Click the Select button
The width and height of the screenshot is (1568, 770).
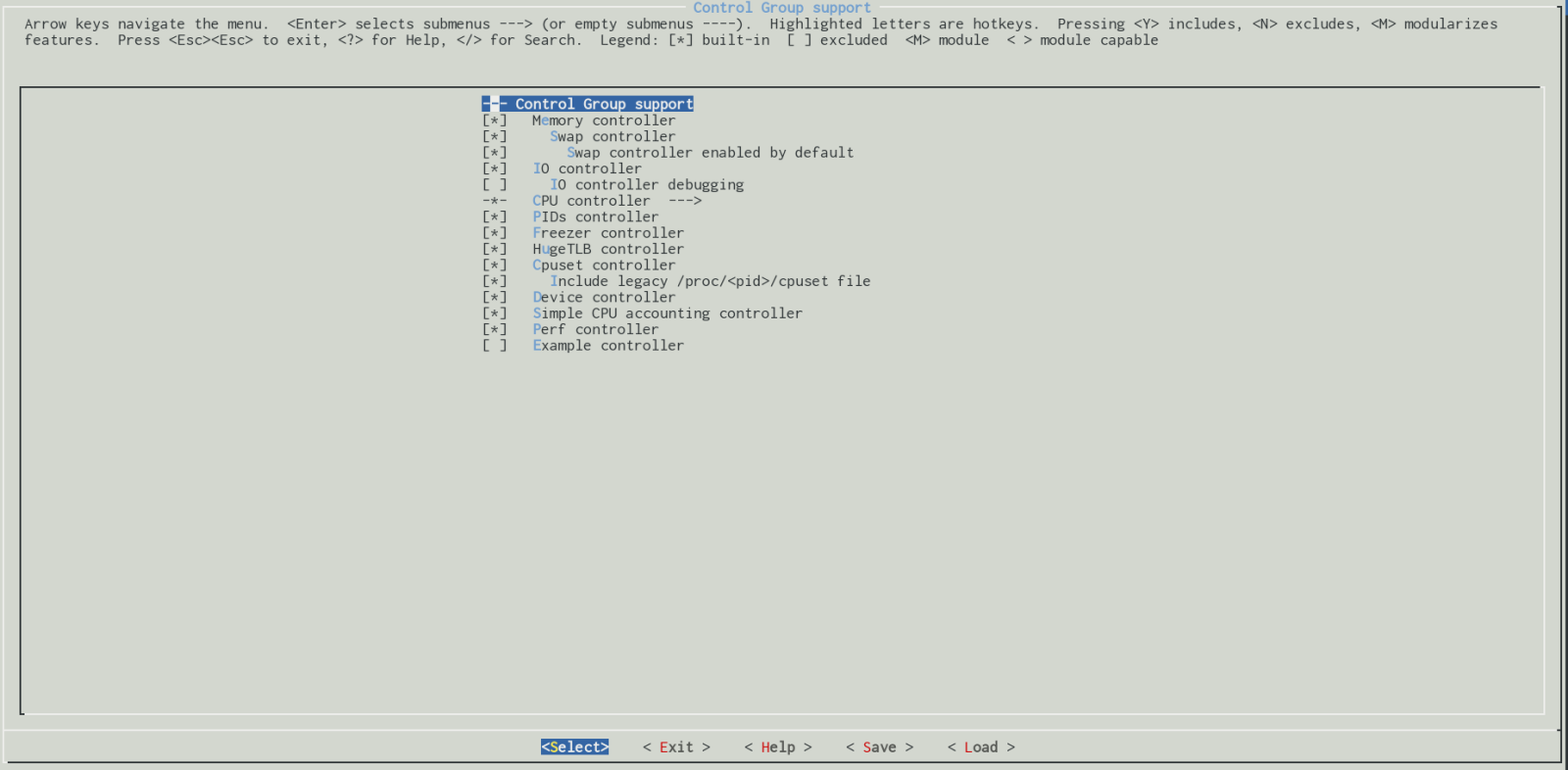point(574,747)
